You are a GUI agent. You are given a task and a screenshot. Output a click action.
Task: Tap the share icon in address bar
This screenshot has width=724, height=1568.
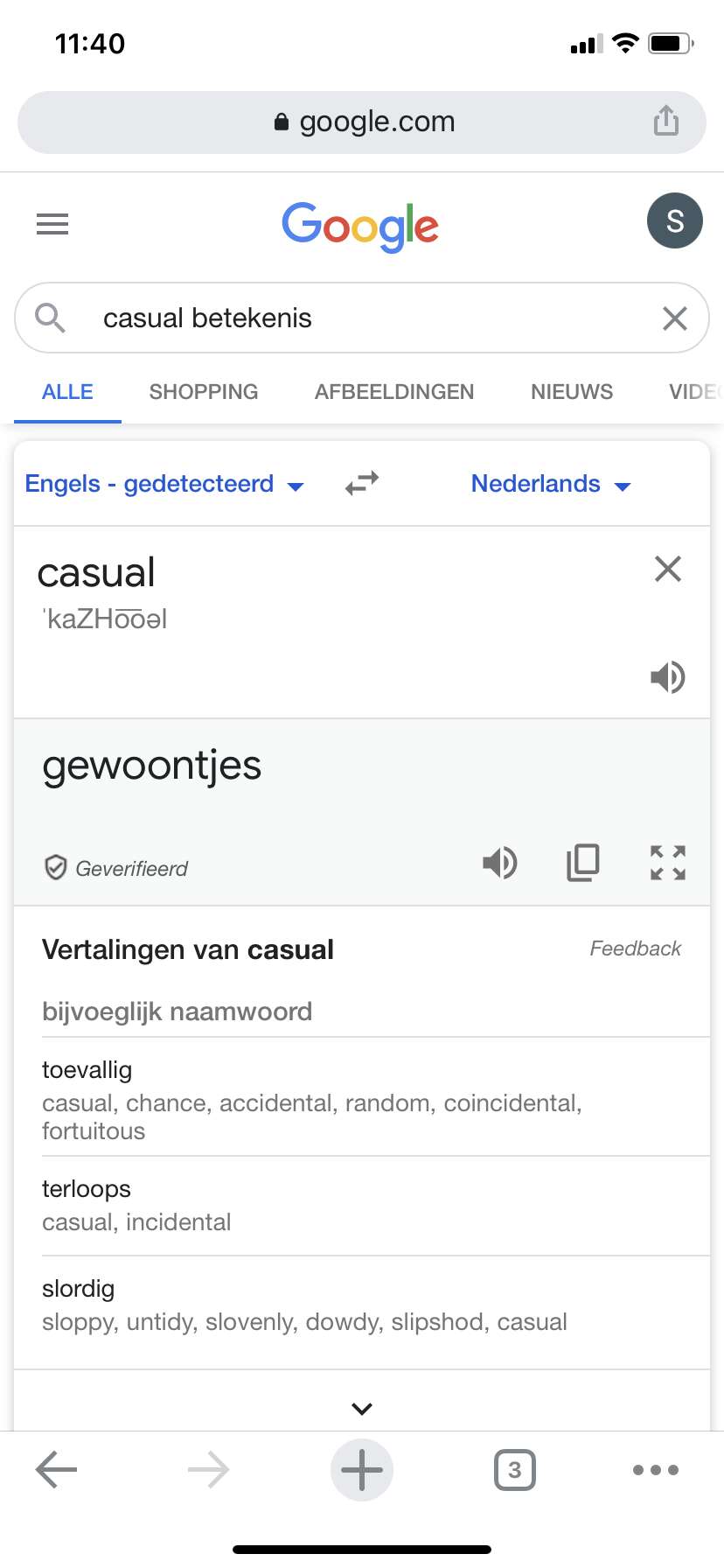click(x=666, y=121)
